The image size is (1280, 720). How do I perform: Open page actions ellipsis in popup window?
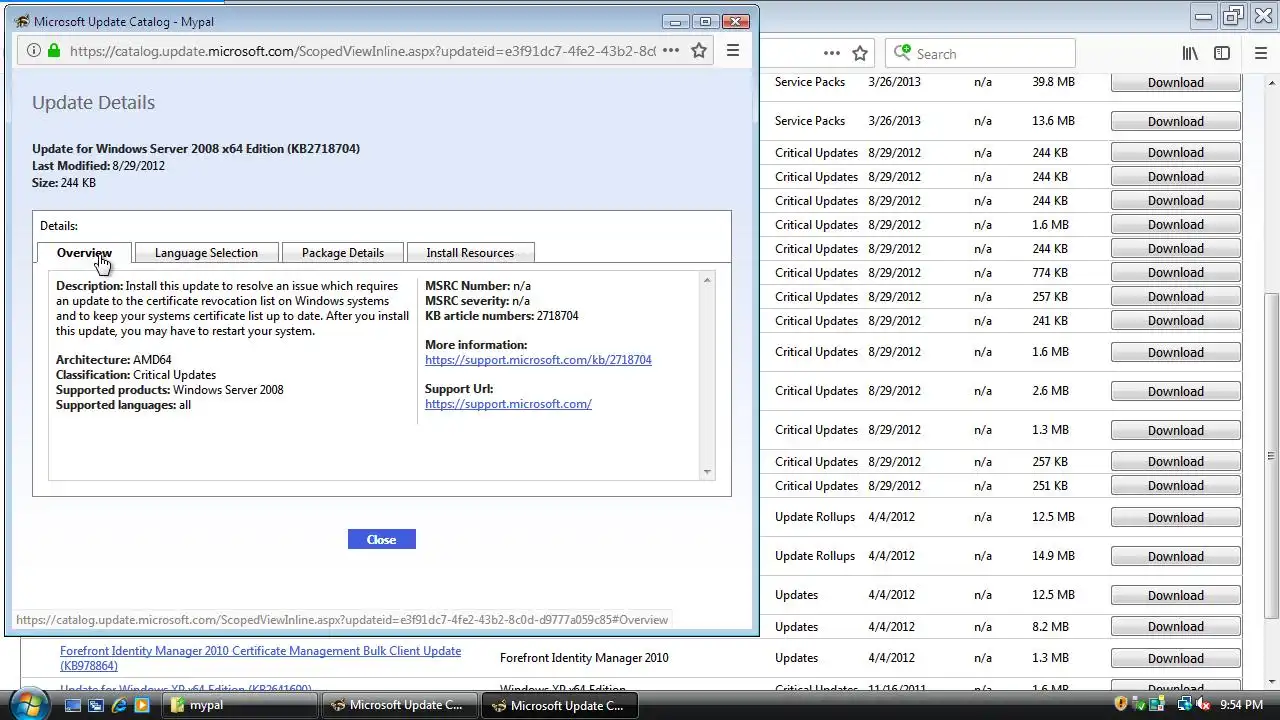(671, 50)
